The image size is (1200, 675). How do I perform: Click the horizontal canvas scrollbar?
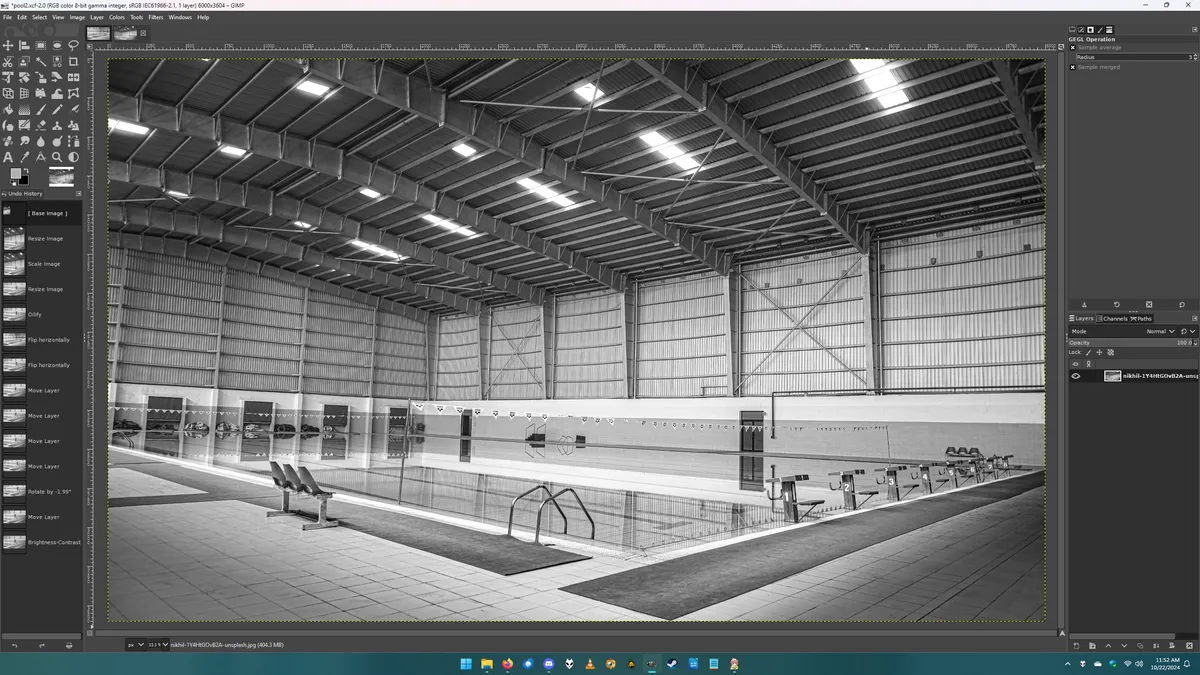click(x=577, y=633)
